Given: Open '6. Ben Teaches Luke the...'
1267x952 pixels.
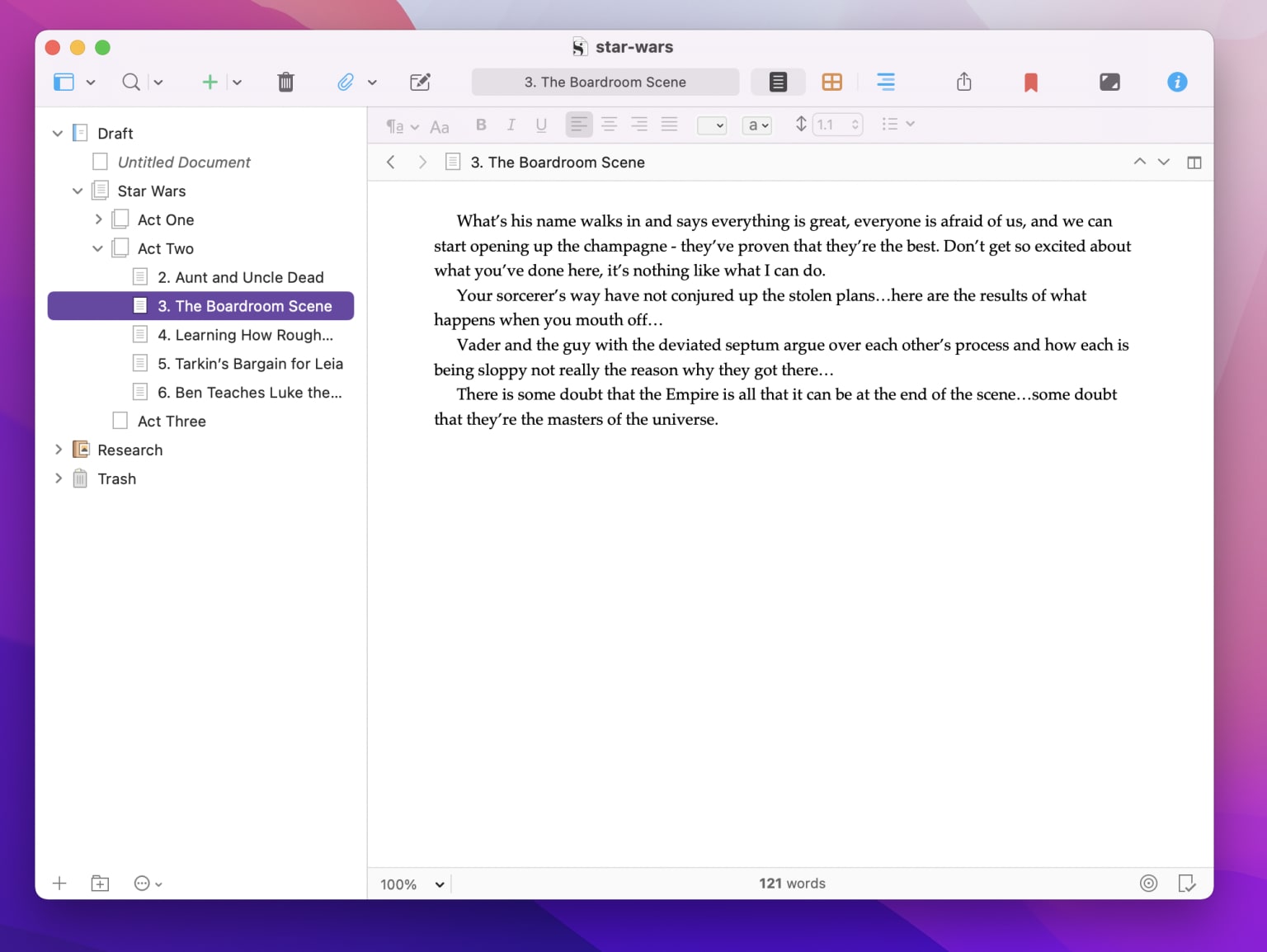Looking at the screenshot, I should (x=201, y=393).
